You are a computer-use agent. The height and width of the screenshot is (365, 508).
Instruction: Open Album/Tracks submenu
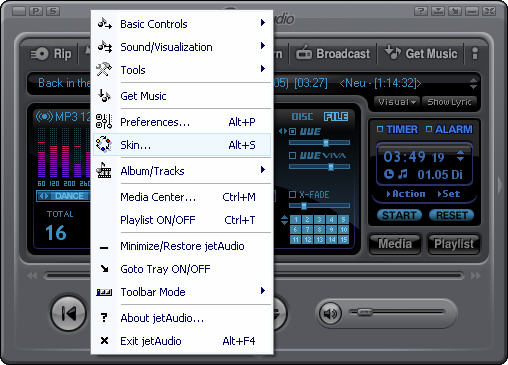point(182,171)
